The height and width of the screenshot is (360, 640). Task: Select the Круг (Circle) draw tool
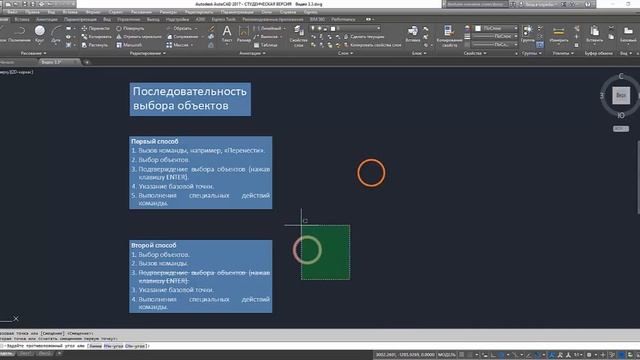pyautogui.click(x=40, y=34)
